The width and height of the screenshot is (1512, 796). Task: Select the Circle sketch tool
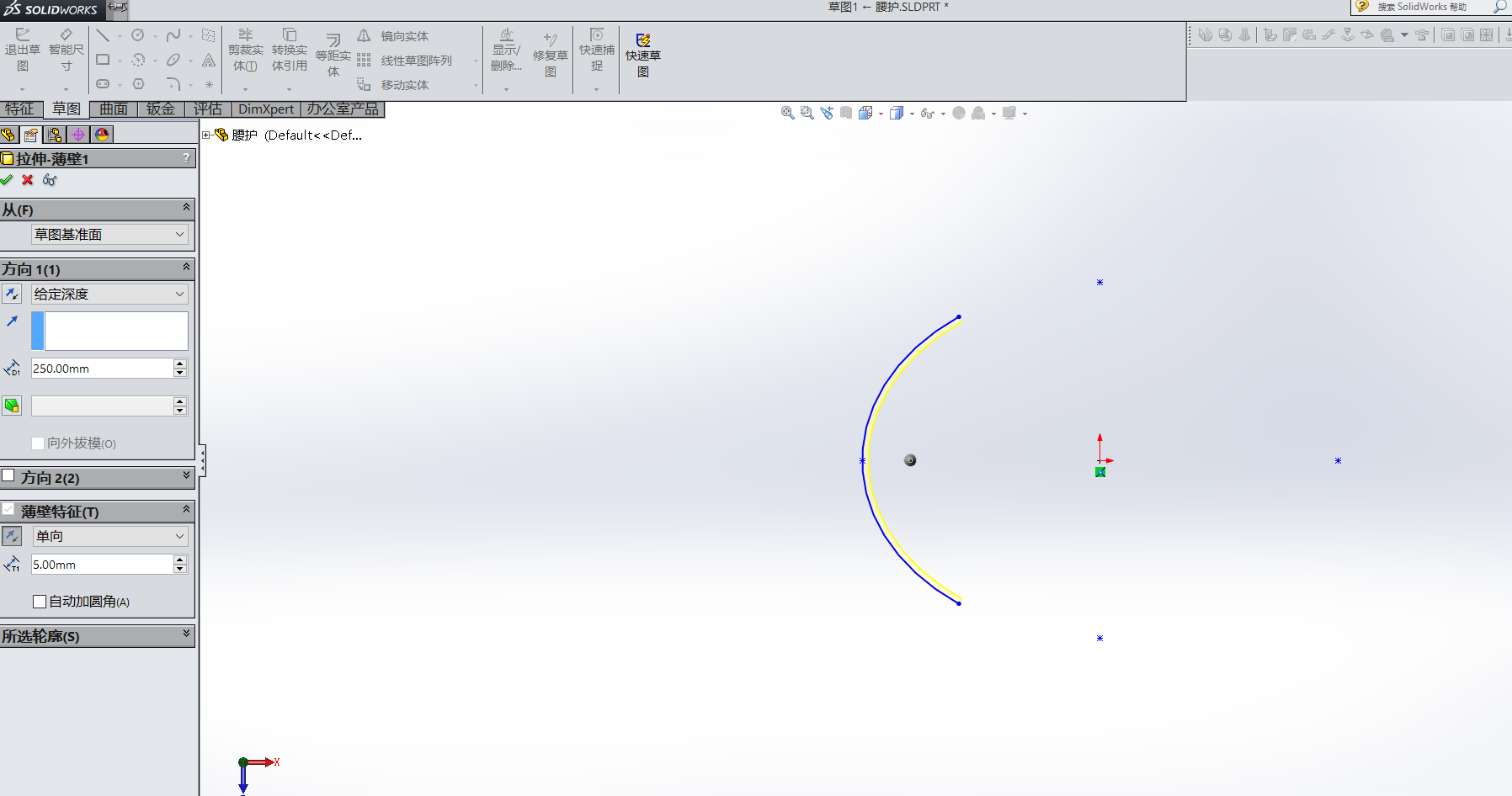coord(138,35)
